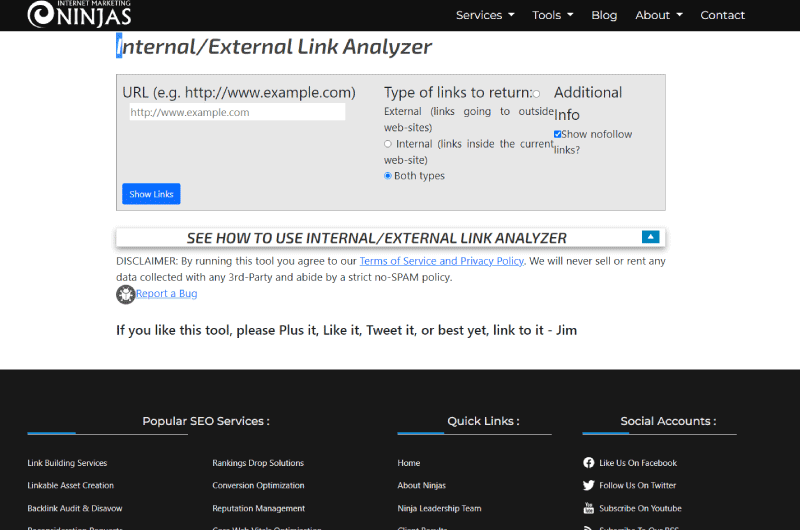The width and height of the screenshot is (800, 530).
Task: Open the Contact page
Action: 722,15
